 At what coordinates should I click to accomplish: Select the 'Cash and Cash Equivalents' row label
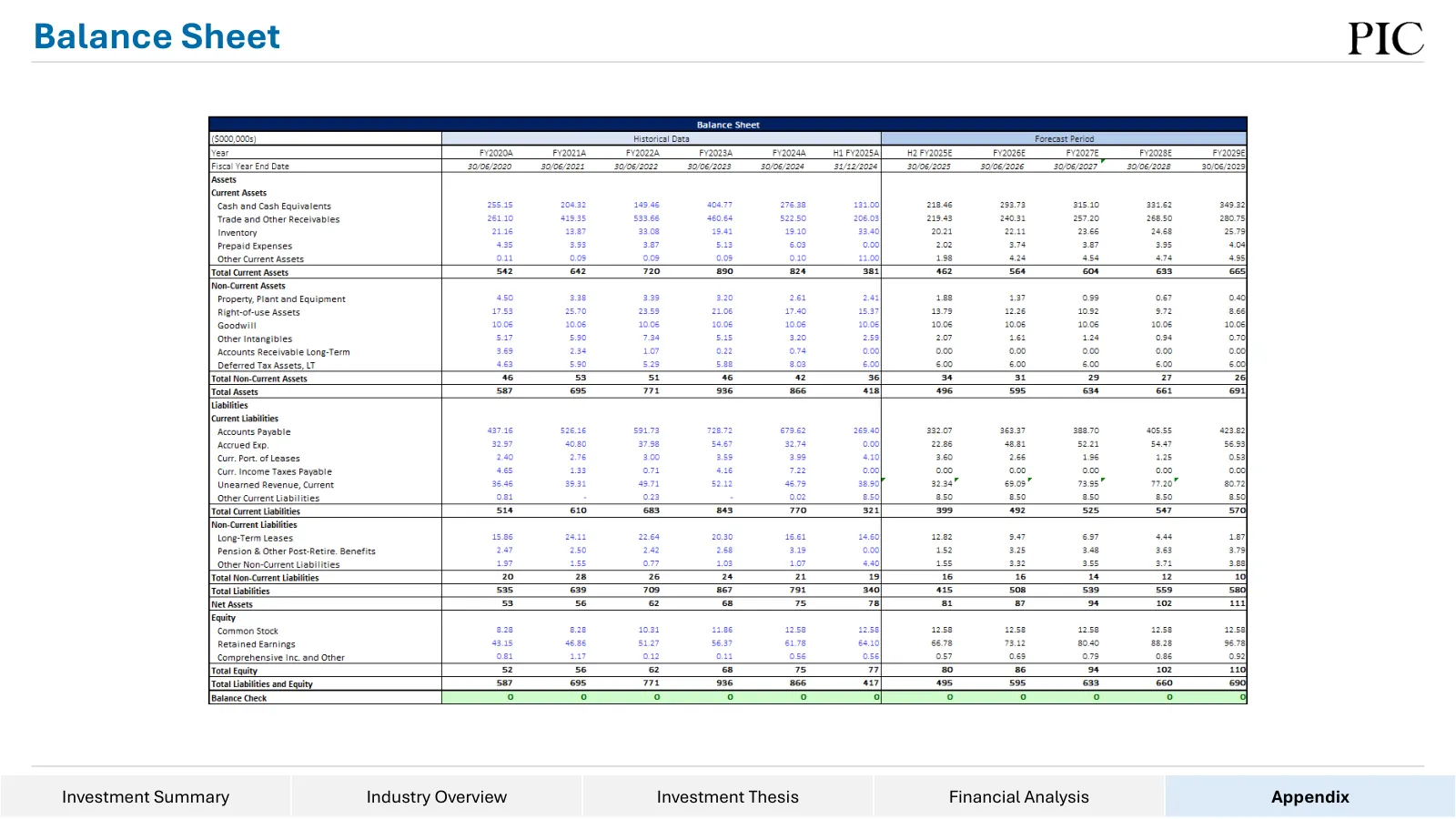[274, 207]
